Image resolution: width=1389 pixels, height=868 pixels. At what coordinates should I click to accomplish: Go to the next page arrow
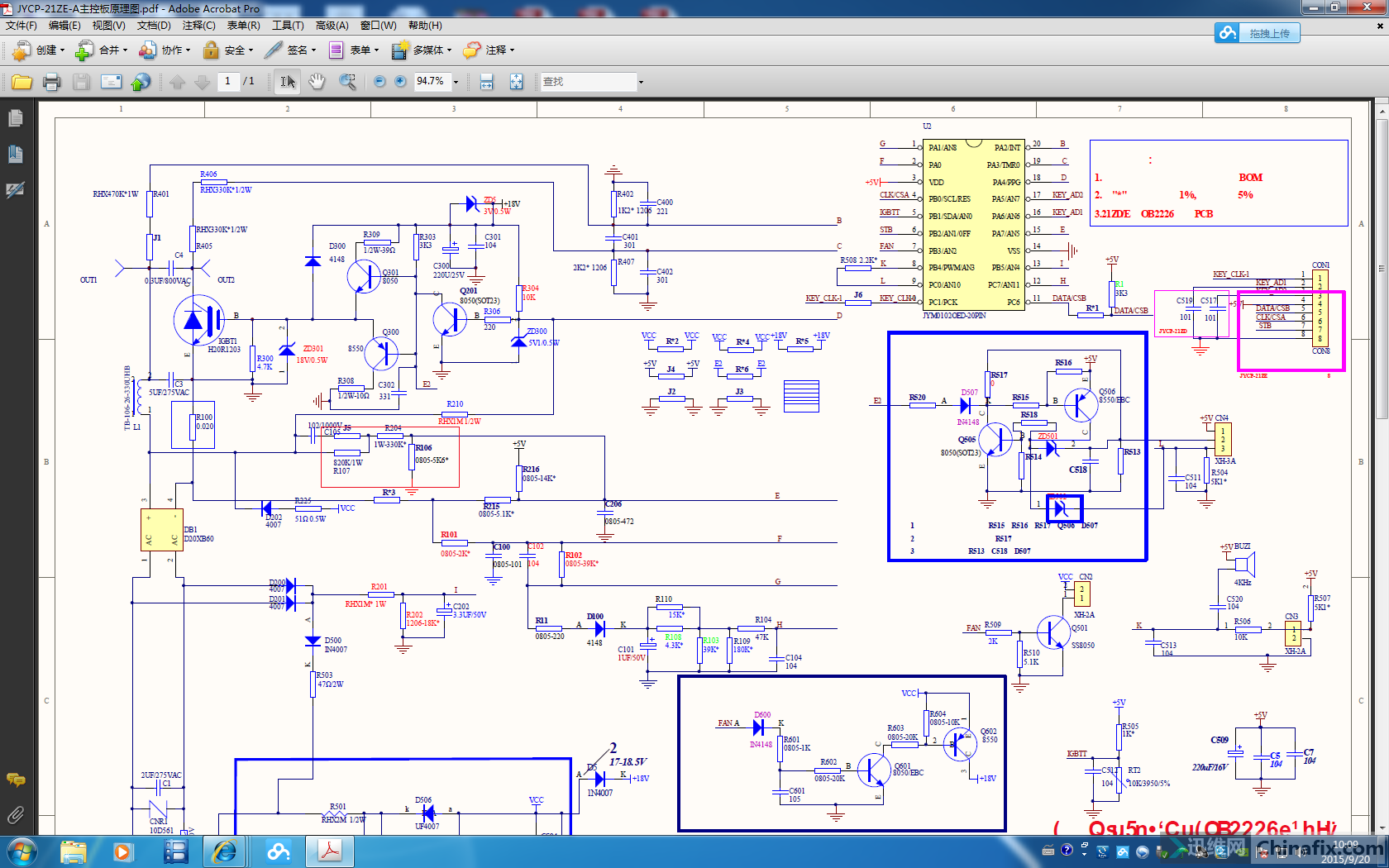coord(202,82)
